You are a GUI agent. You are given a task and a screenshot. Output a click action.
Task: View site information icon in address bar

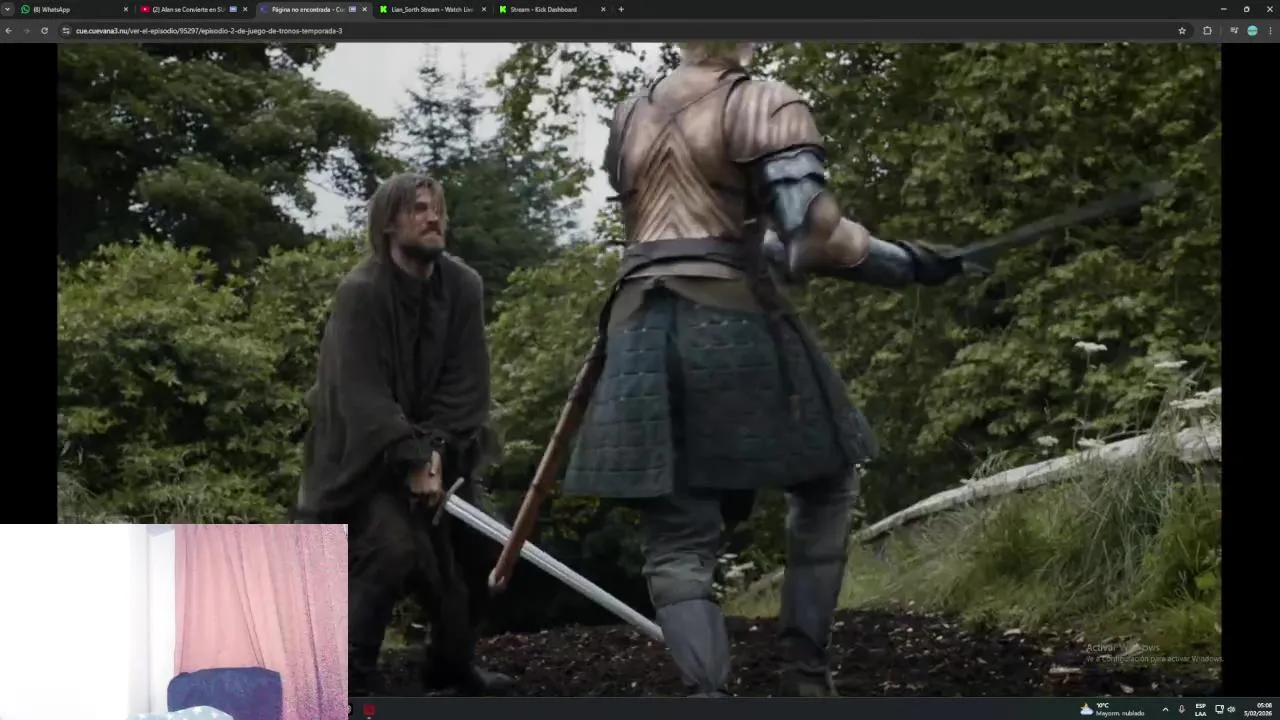click(x=67, y=30)
